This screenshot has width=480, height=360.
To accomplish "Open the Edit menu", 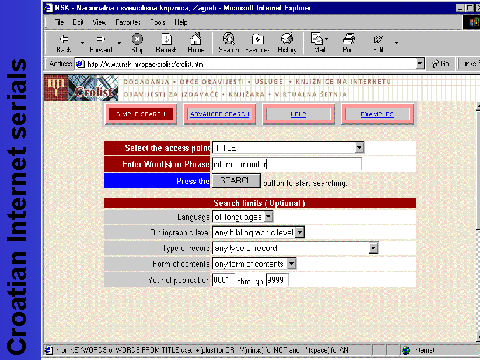I will coord(78,22).
